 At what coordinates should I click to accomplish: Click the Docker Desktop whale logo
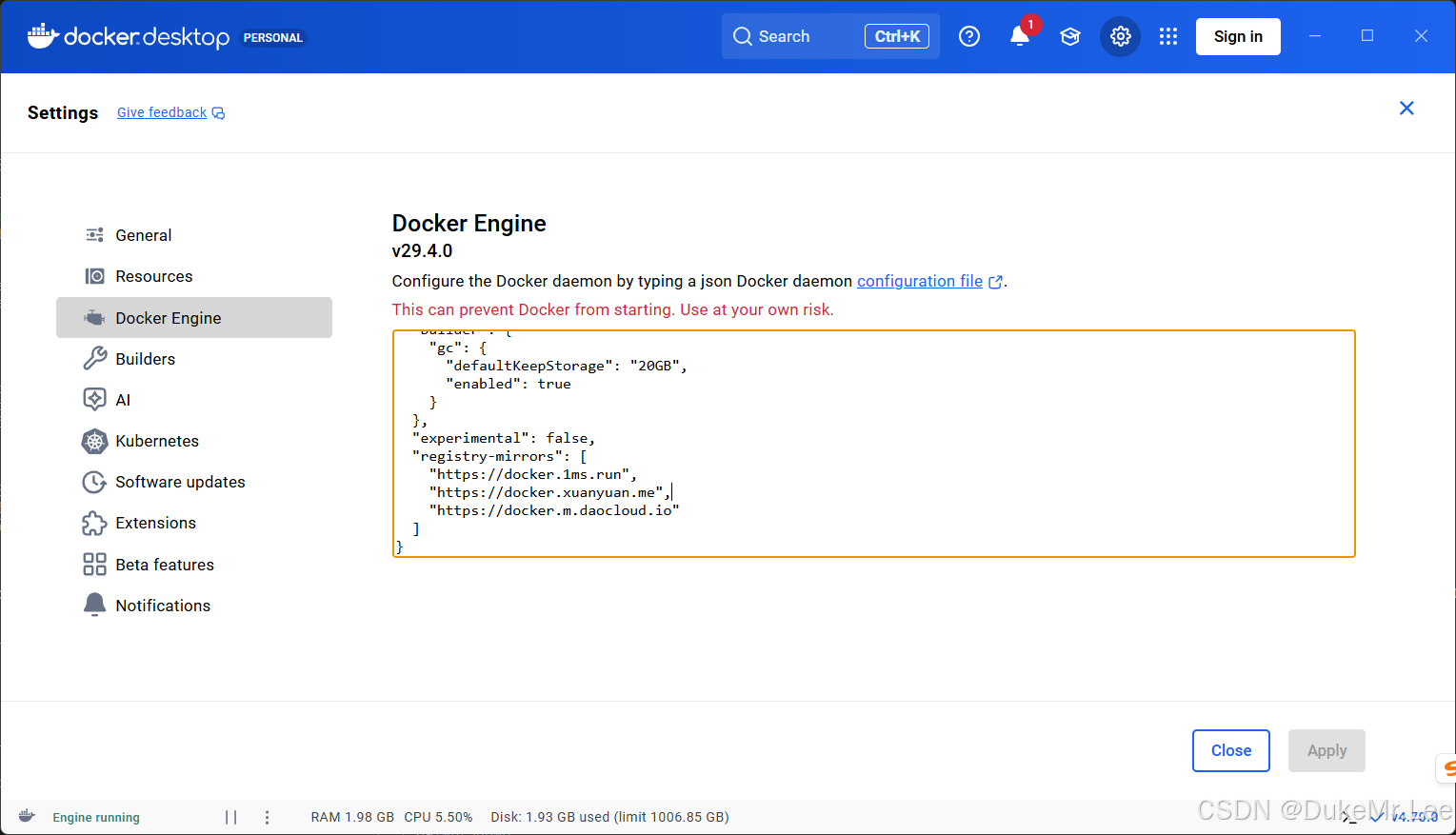pos(43,36)
